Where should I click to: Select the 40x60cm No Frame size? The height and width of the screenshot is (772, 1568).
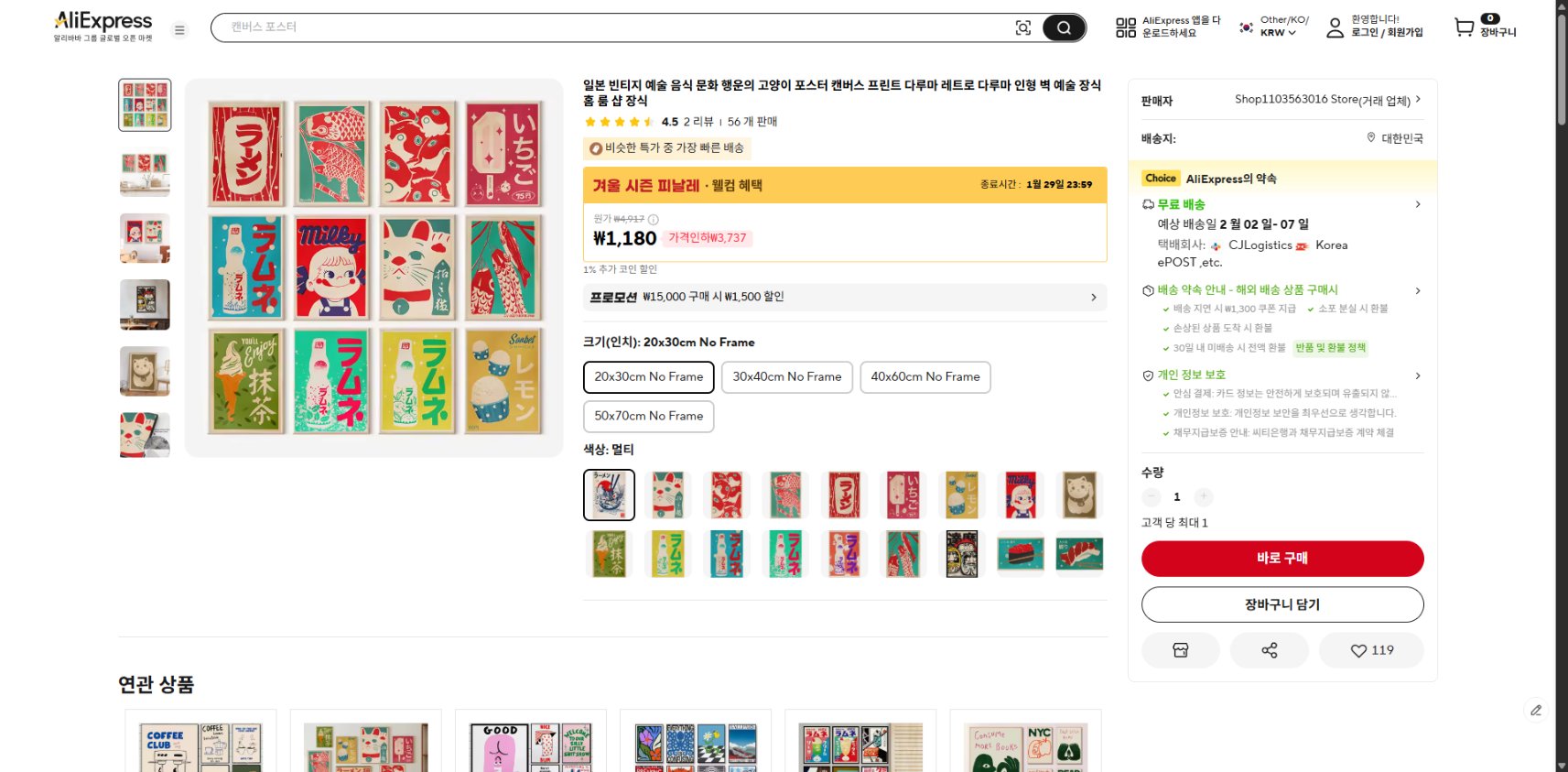925,377
